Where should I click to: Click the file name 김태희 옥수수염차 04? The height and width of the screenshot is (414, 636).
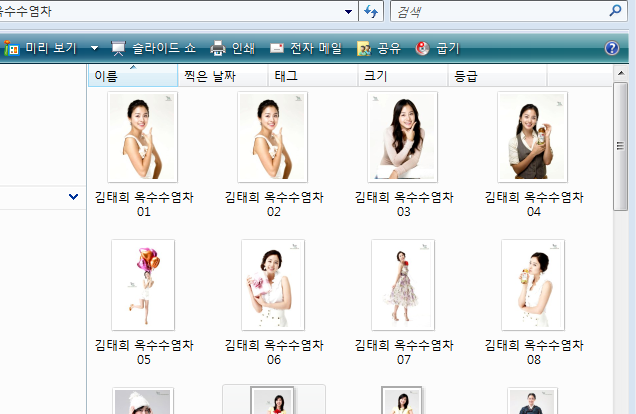[x=534, y=204]
